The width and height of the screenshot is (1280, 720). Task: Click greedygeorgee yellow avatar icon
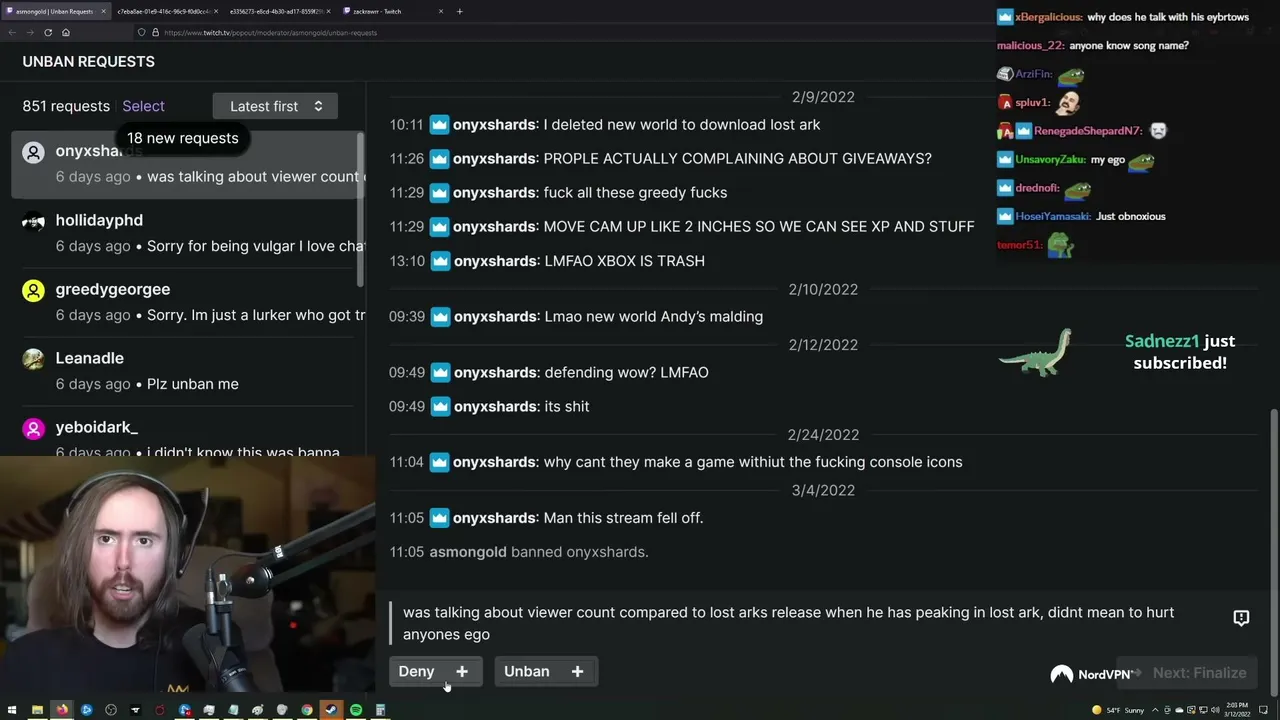(34, 290)
